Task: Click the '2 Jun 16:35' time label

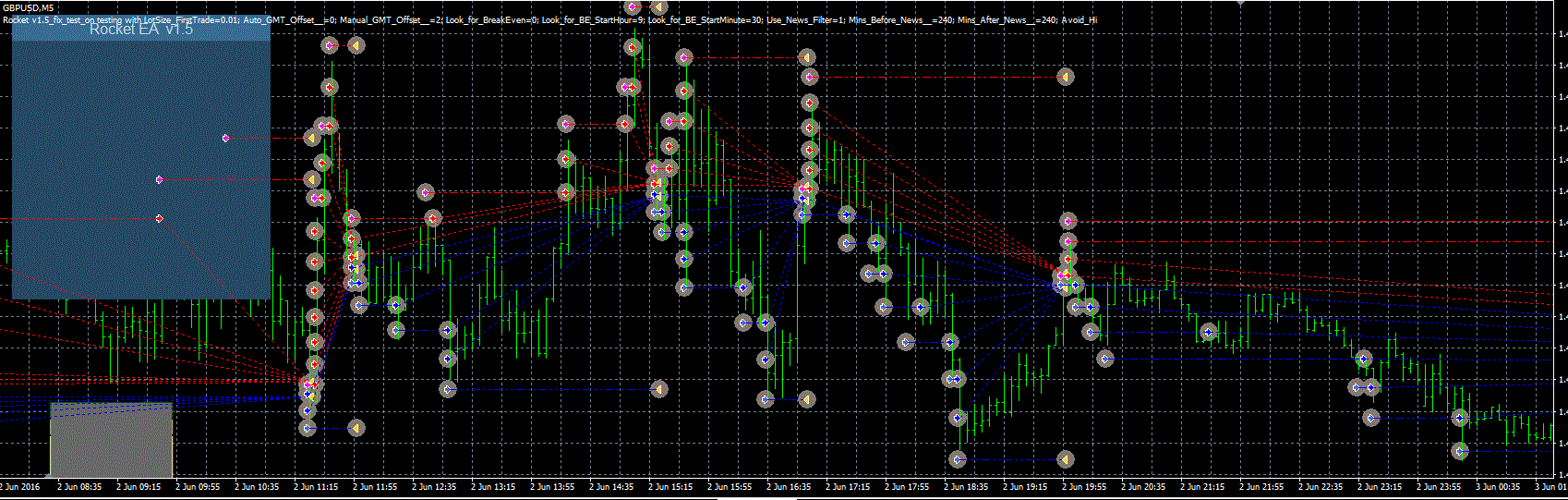Action: point(789,486)
